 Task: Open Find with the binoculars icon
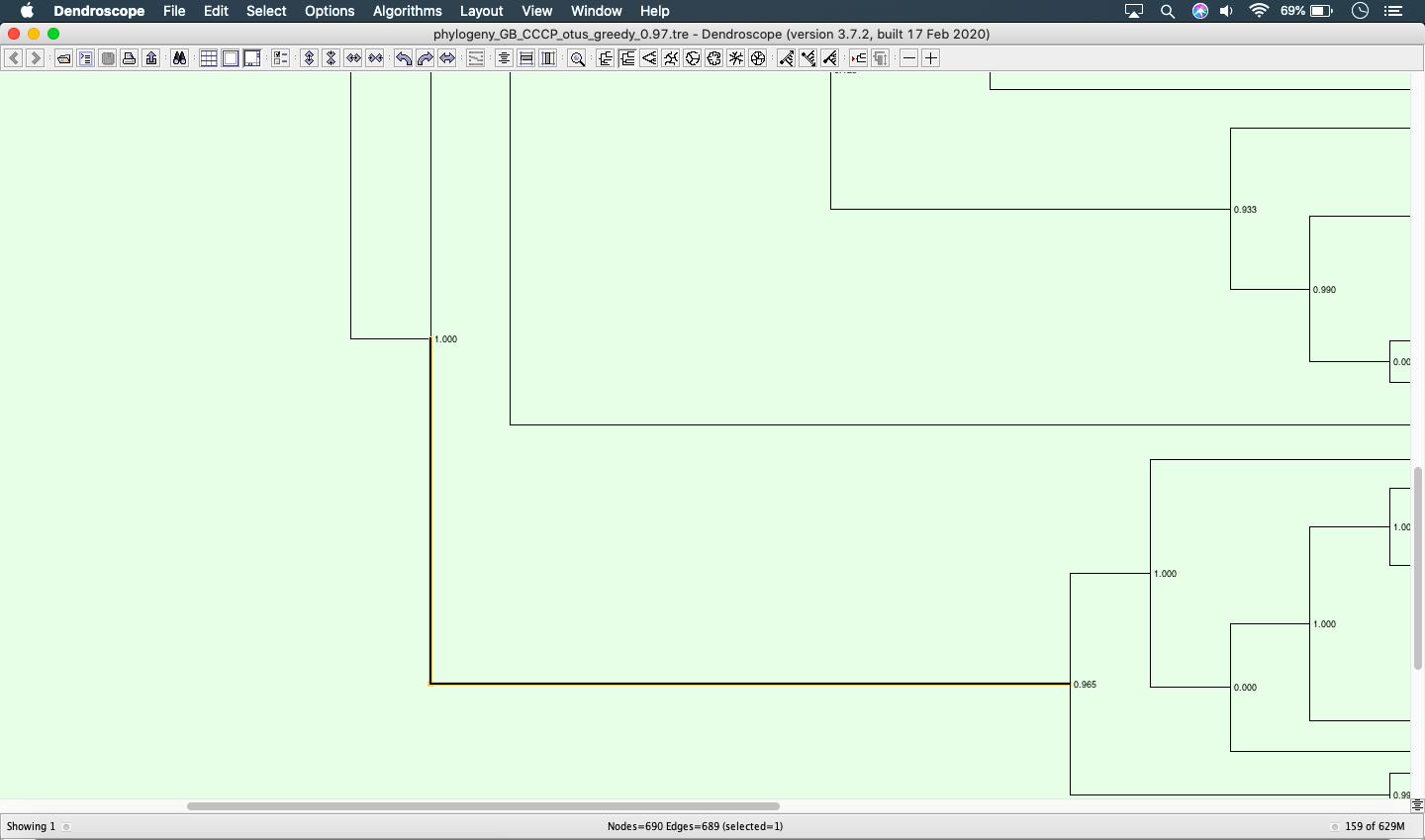point(179,58)
